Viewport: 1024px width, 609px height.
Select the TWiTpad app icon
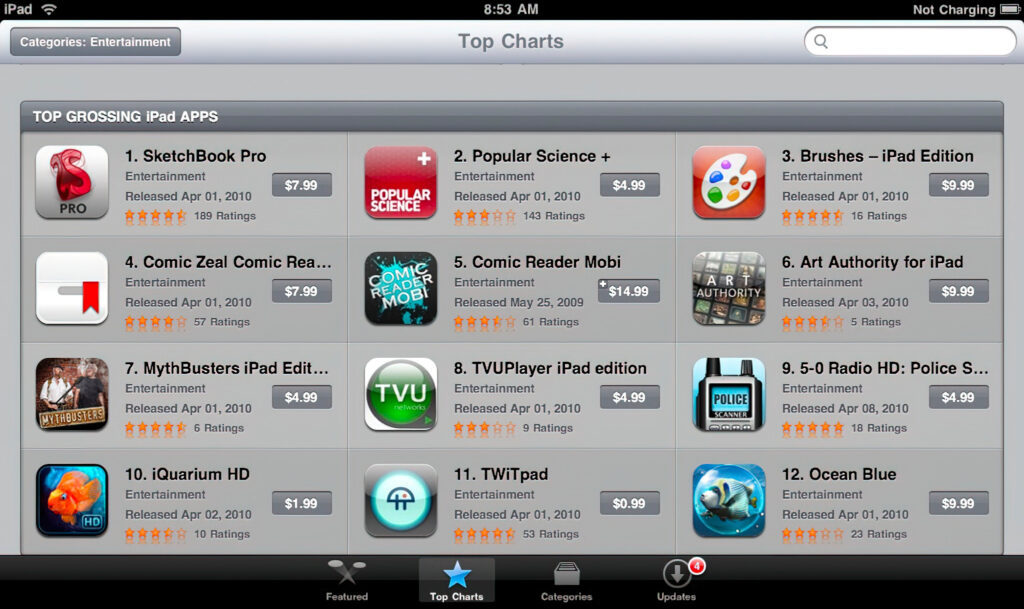pos(400,501)
